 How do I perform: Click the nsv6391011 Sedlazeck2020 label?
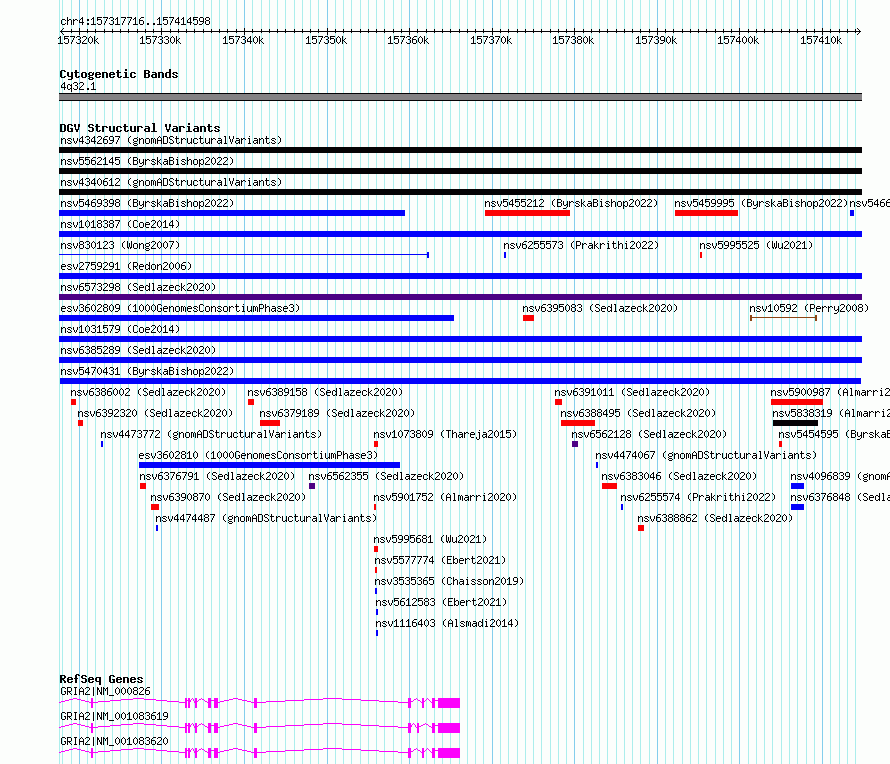pyautogui.click(x=632, y=392)
